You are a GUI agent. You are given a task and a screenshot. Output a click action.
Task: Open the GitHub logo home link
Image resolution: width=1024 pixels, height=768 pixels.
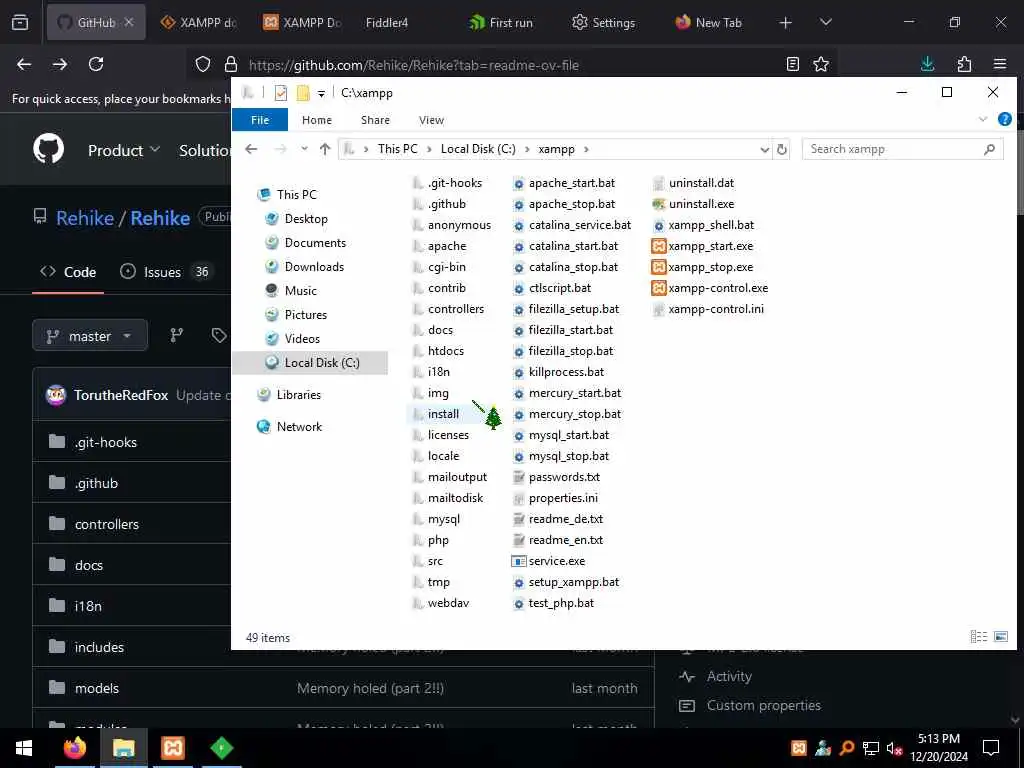(x=49, y=149)
